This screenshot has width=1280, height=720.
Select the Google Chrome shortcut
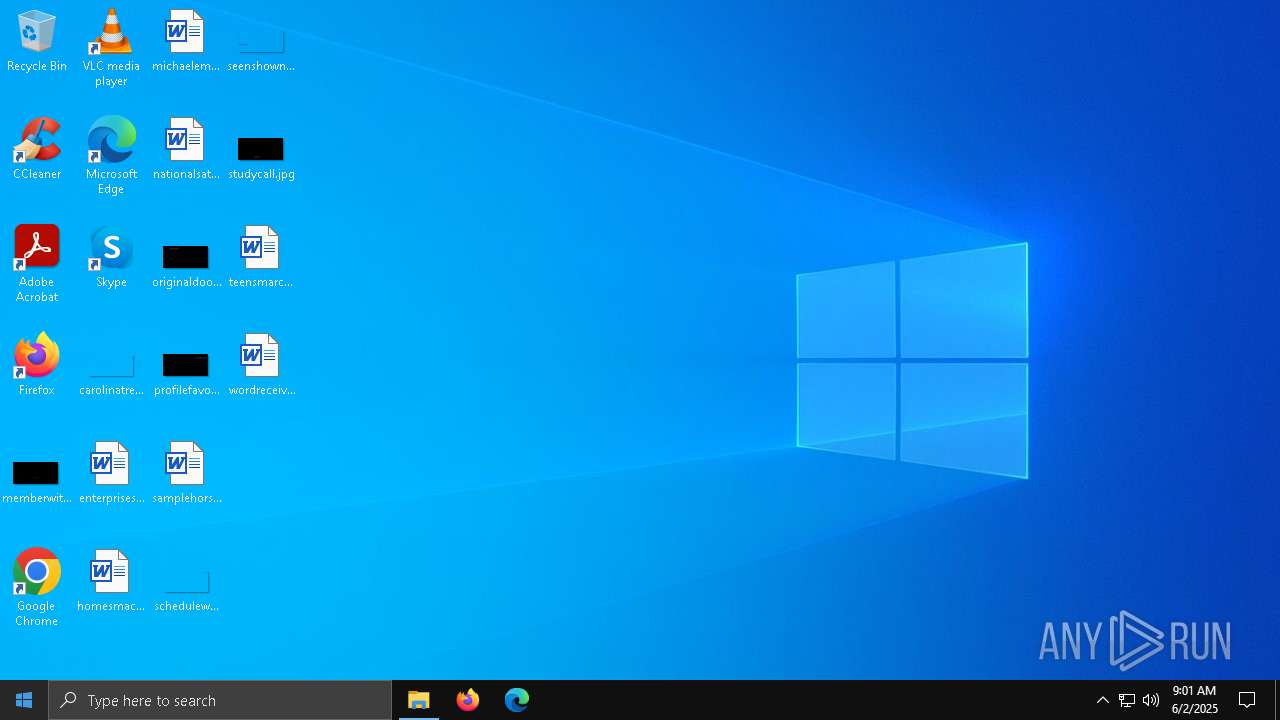click(37, 587)
